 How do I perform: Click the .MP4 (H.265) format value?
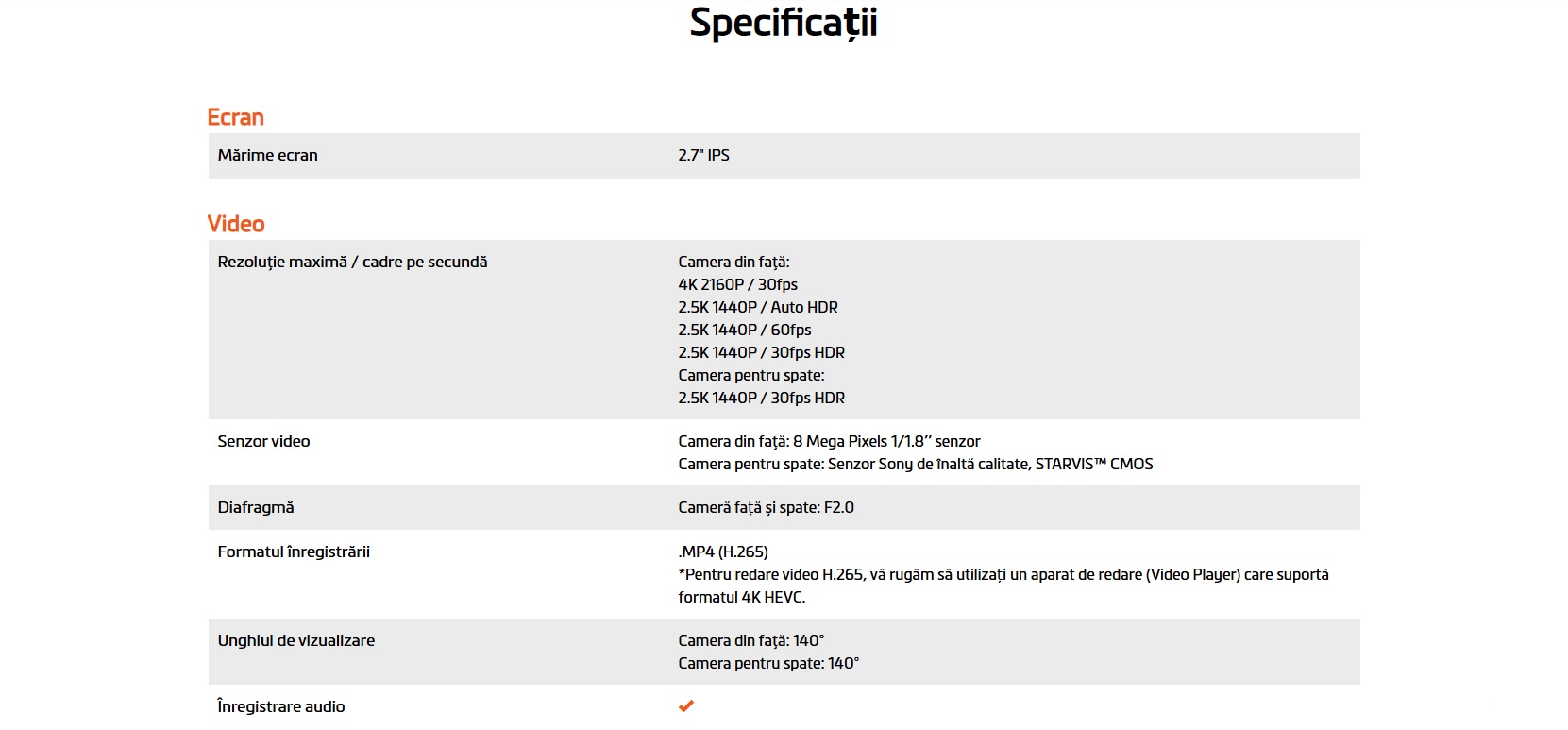[x=723, y=552]
